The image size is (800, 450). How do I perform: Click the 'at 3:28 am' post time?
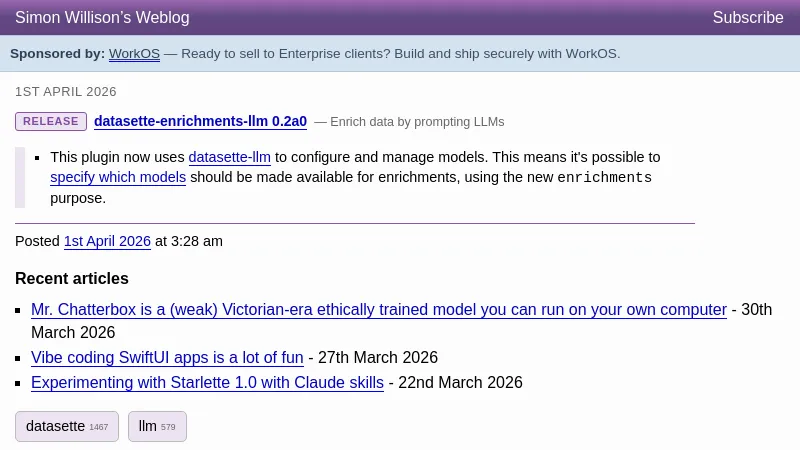coord(189,241)
